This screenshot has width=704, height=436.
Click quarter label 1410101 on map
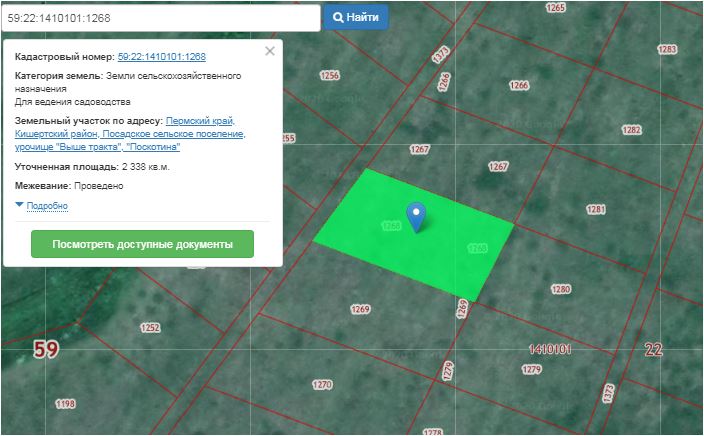coord(550,349)
